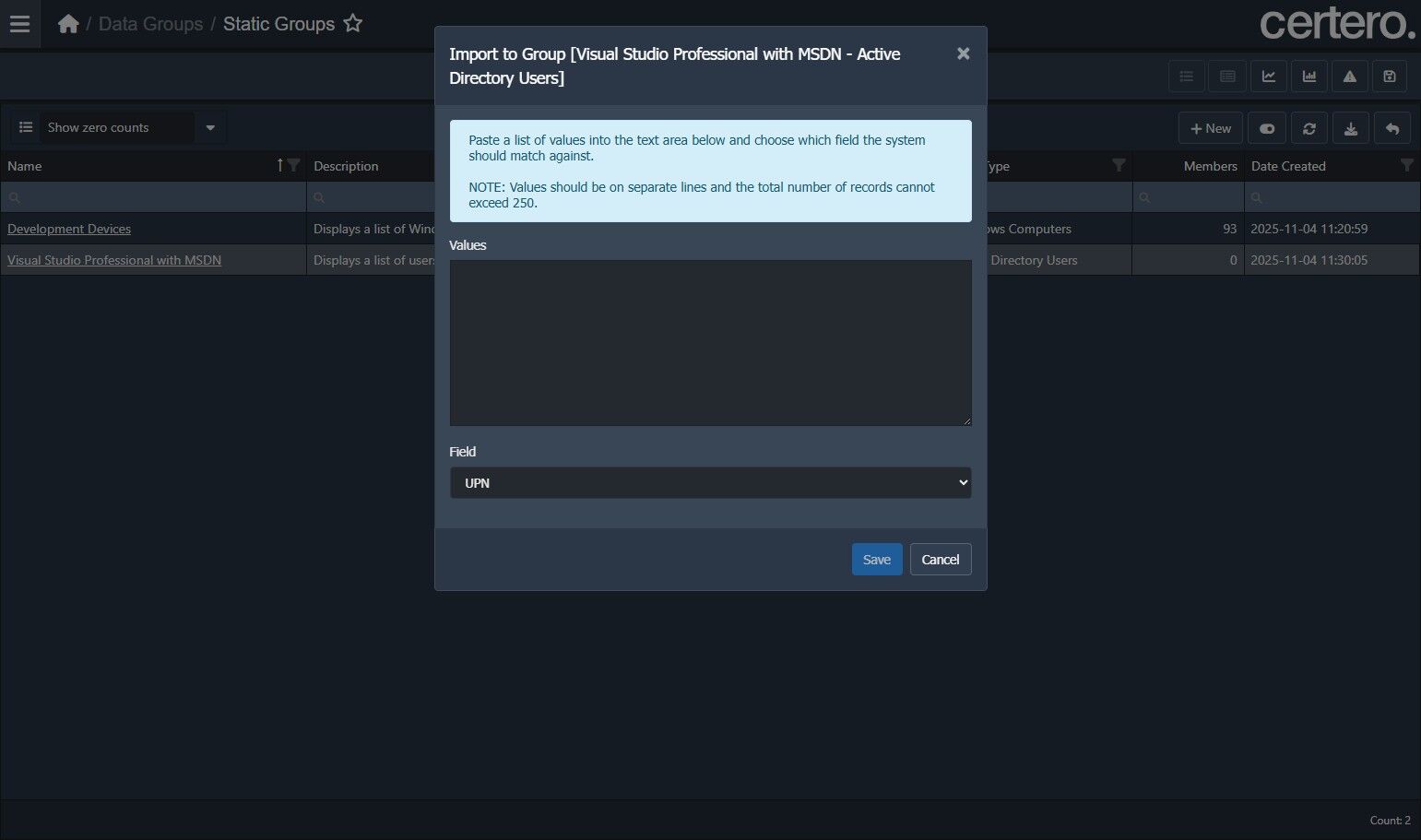
Task: Click the Count: 2 status text
Action: (x=1390, y=821)
